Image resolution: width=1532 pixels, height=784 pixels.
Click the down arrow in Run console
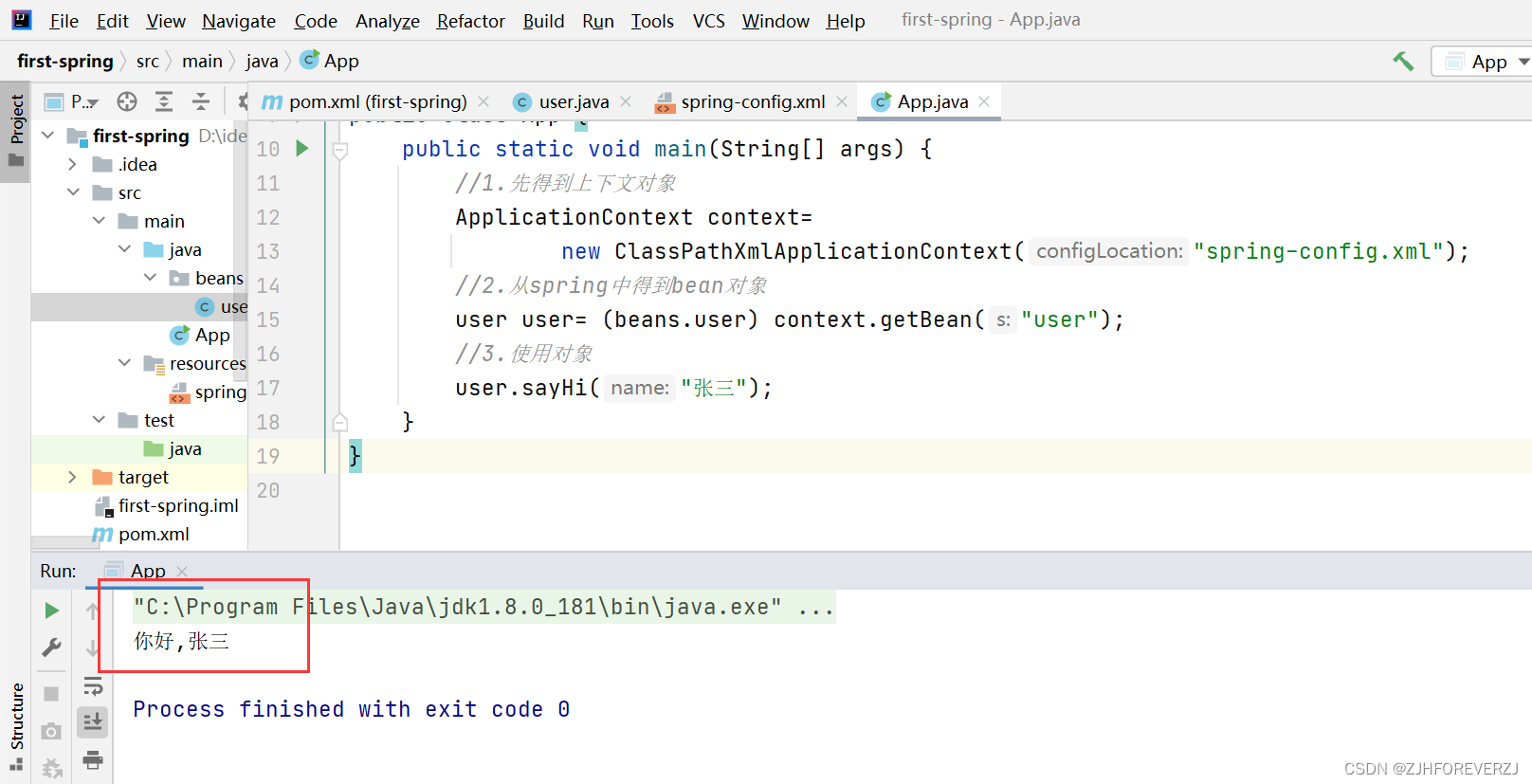pos(92,648)
